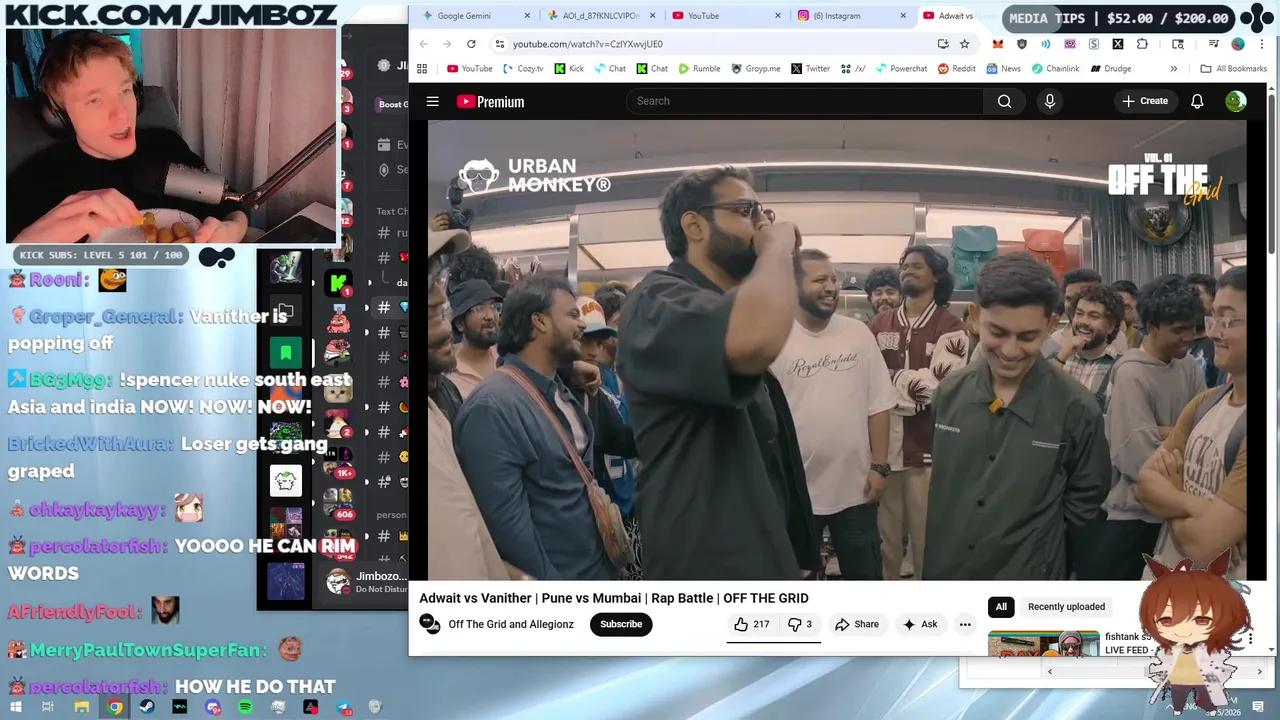Click the Jimbozo user panel in Discord
This screenshot has height=720, width=1280.
[365, 581]
